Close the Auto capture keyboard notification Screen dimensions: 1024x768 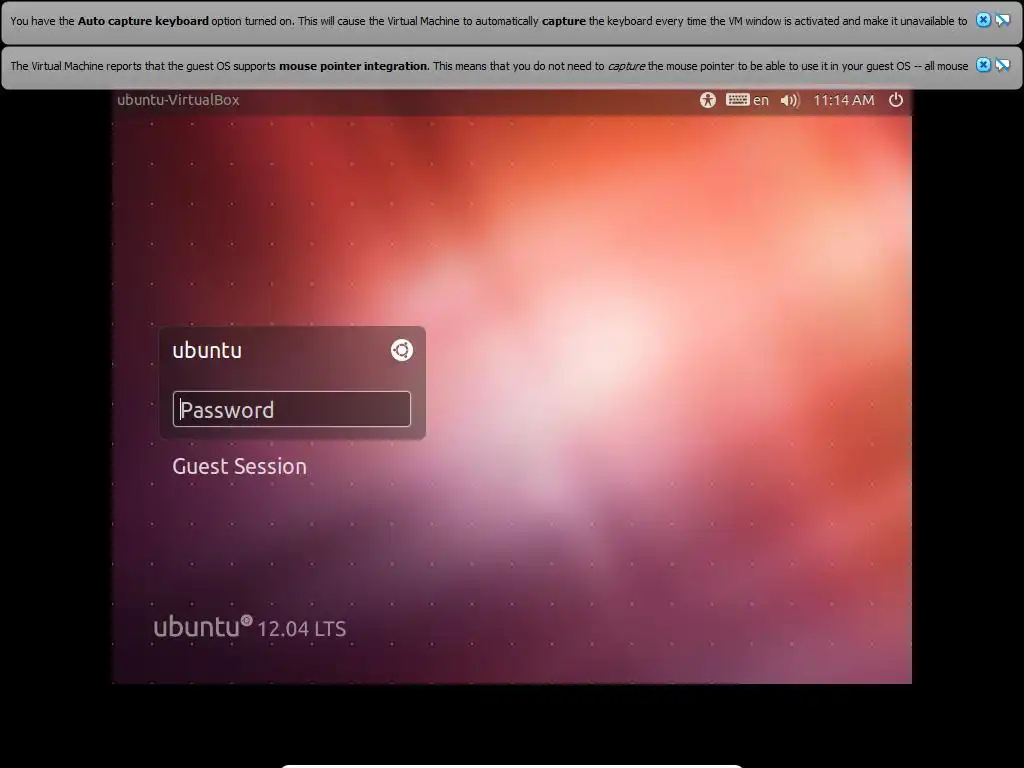tap(983, 20)
